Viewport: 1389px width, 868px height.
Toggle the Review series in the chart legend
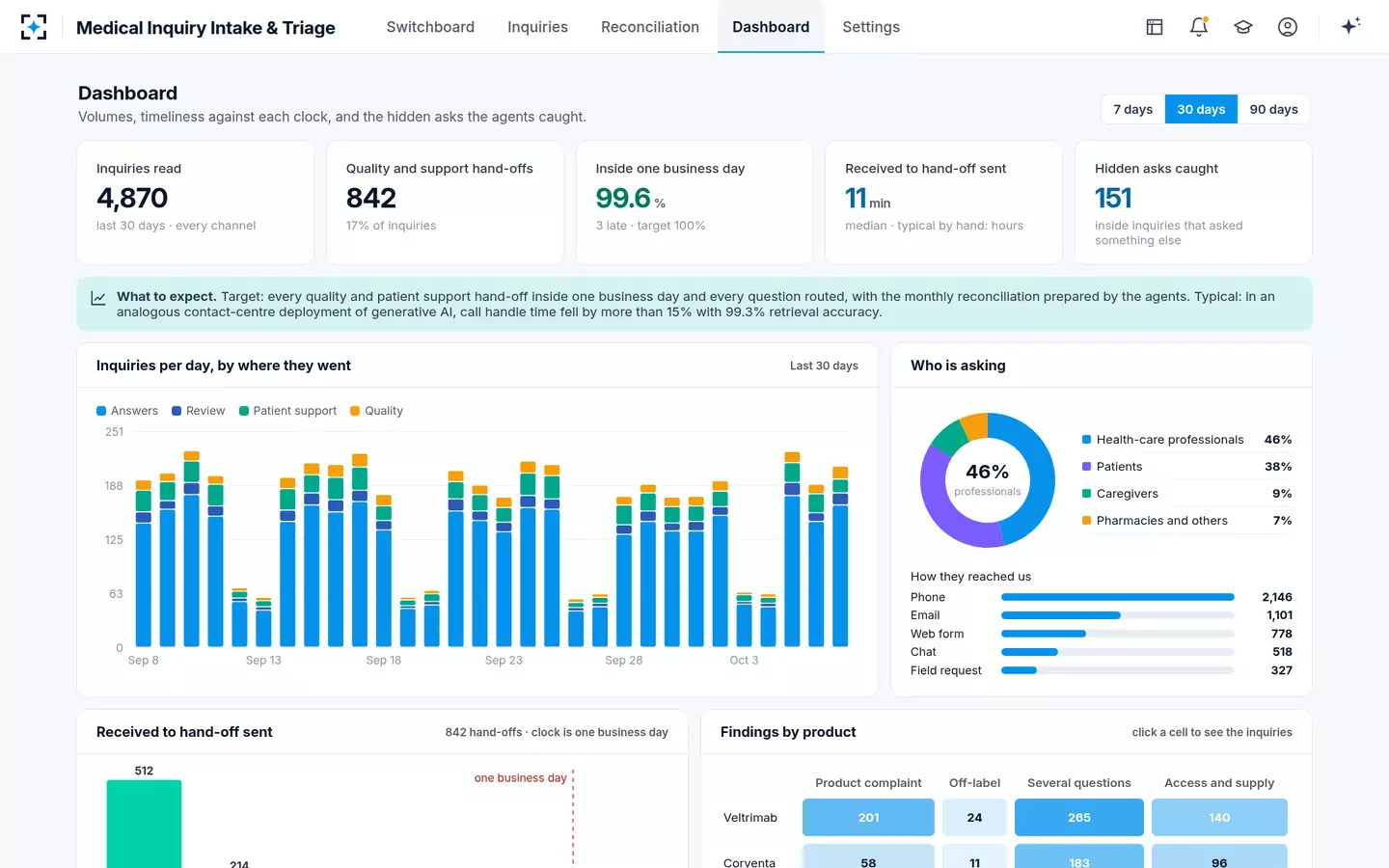pyautogui.click(x=199, y=411)
